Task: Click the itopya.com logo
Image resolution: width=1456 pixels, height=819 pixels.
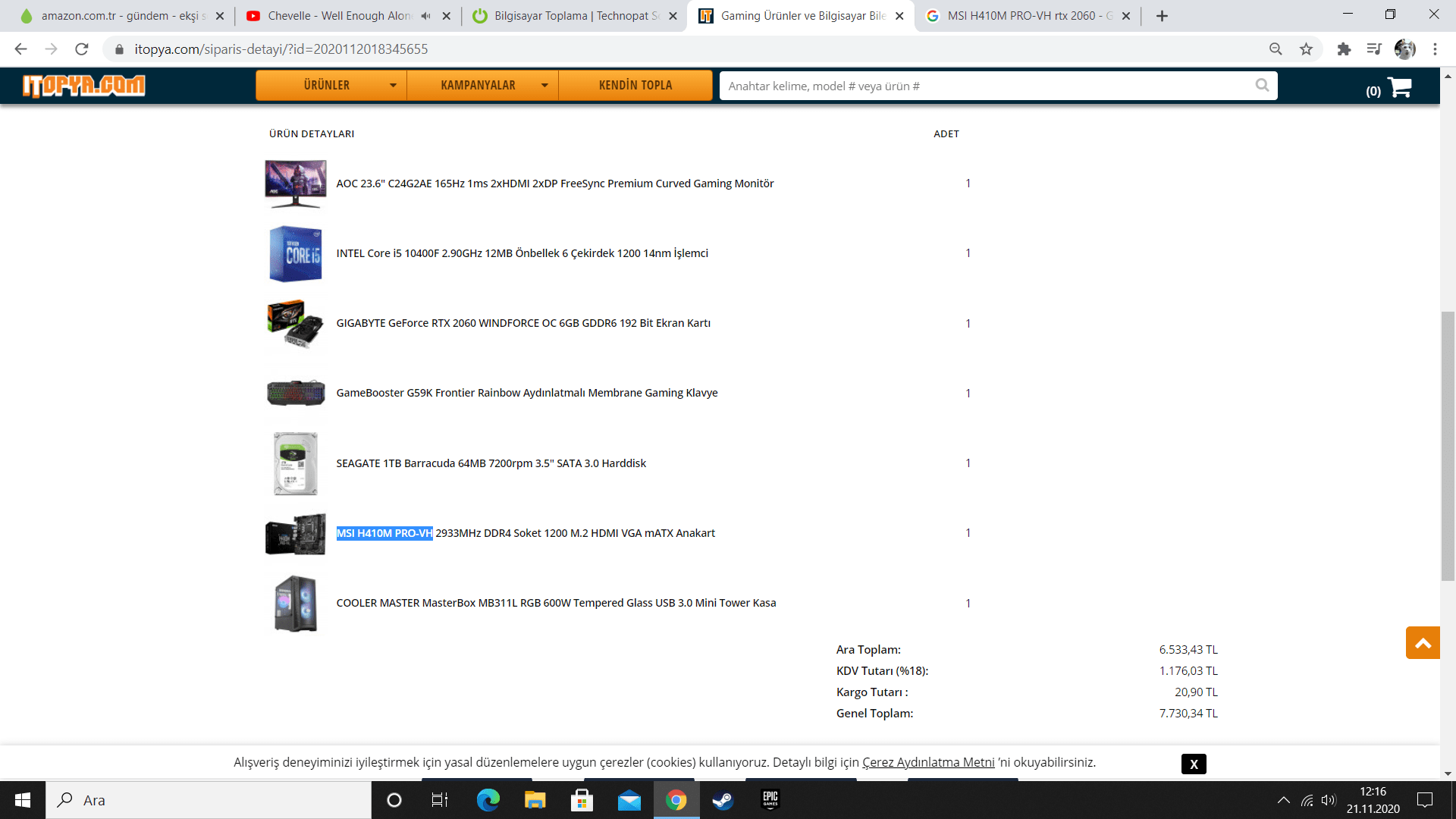Action: tap(83, 86)
